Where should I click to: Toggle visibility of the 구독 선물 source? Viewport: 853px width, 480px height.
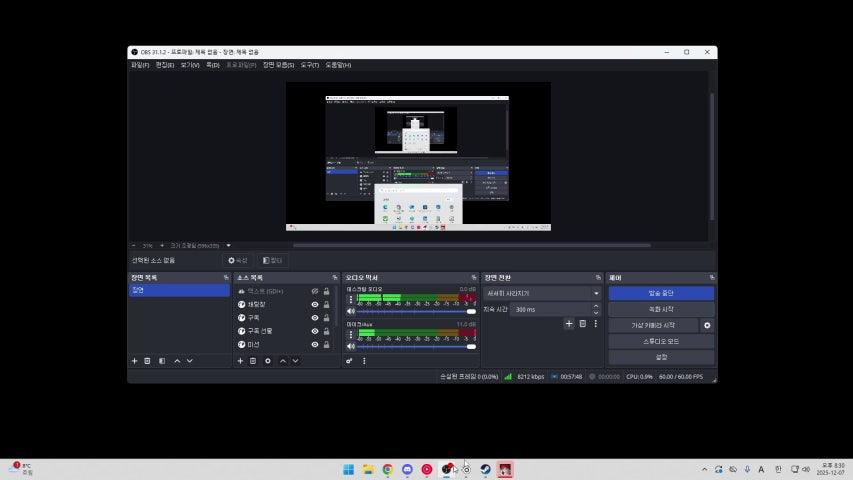[x=314, y=331]
